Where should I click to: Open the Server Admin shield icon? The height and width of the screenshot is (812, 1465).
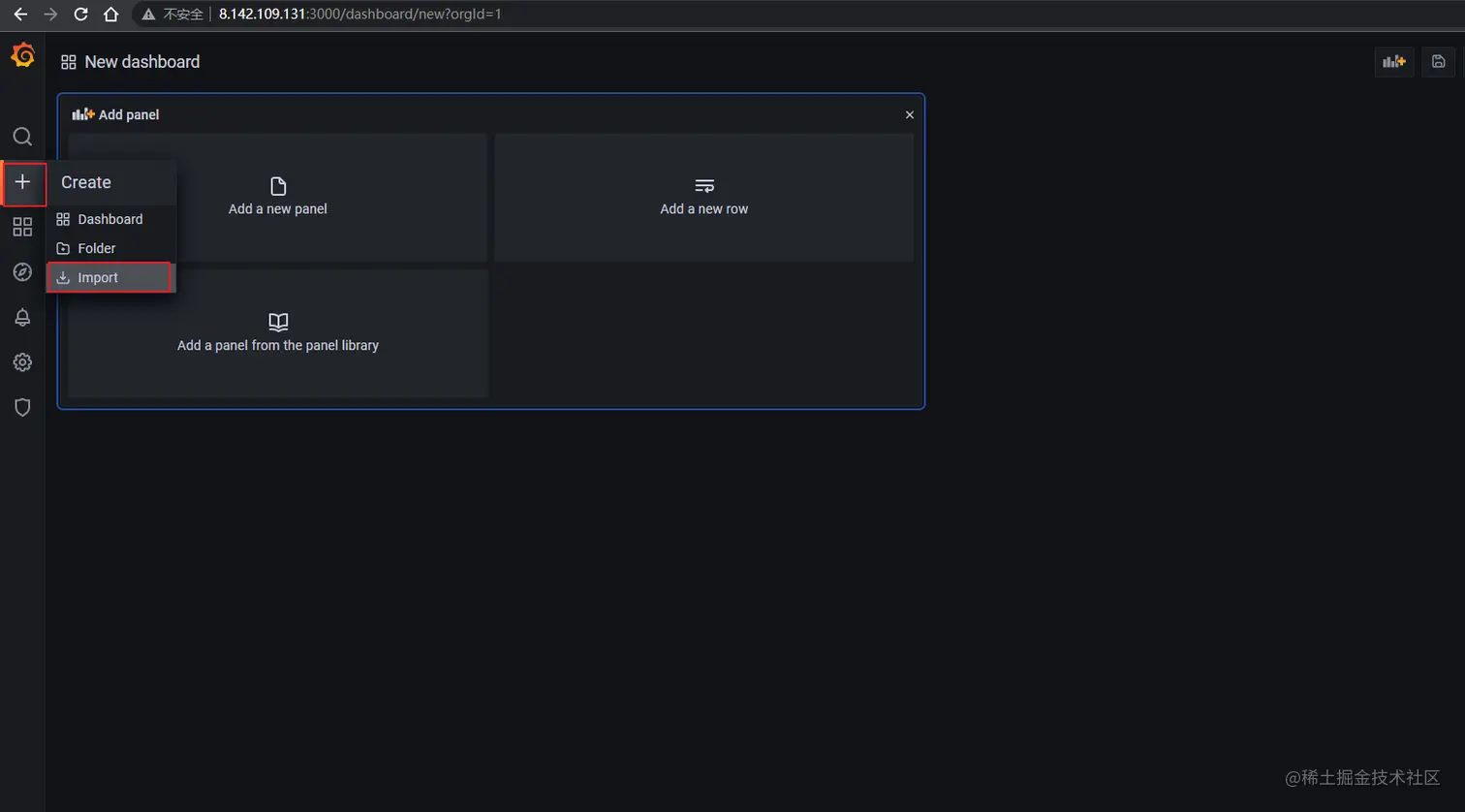[x=22, y=407]
